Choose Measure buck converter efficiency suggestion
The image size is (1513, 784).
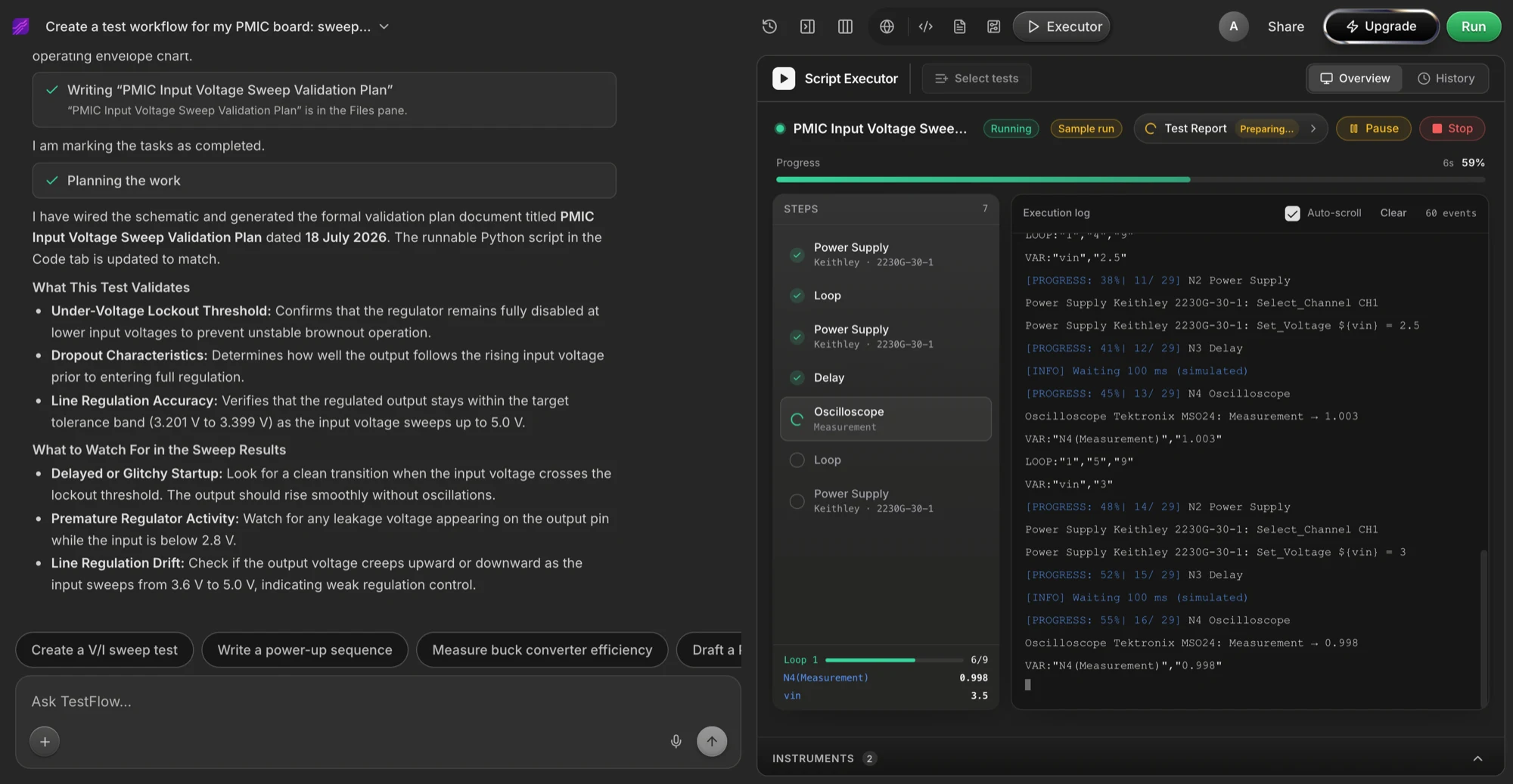pos(542,650)
